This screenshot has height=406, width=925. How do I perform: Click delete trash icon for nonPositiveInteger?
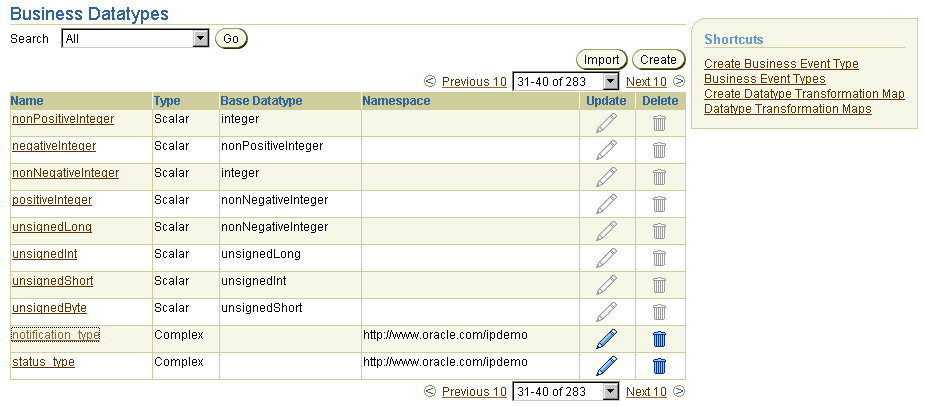pyautogui.click(x=660, y=123)
